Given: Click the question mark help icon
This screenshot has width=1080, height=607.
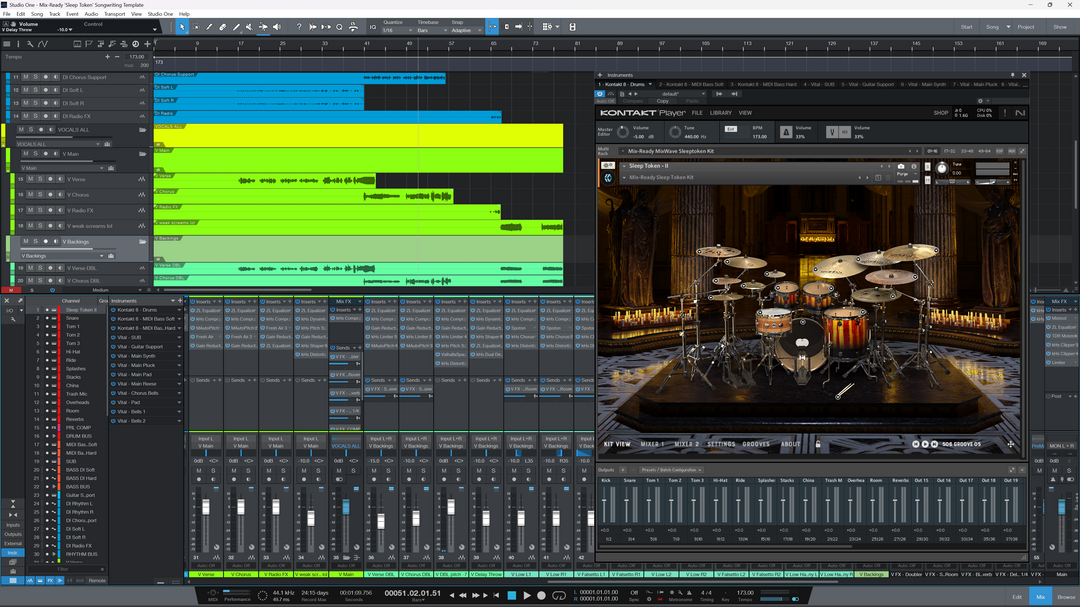Looking at the screenshot, I should (298, 27).
